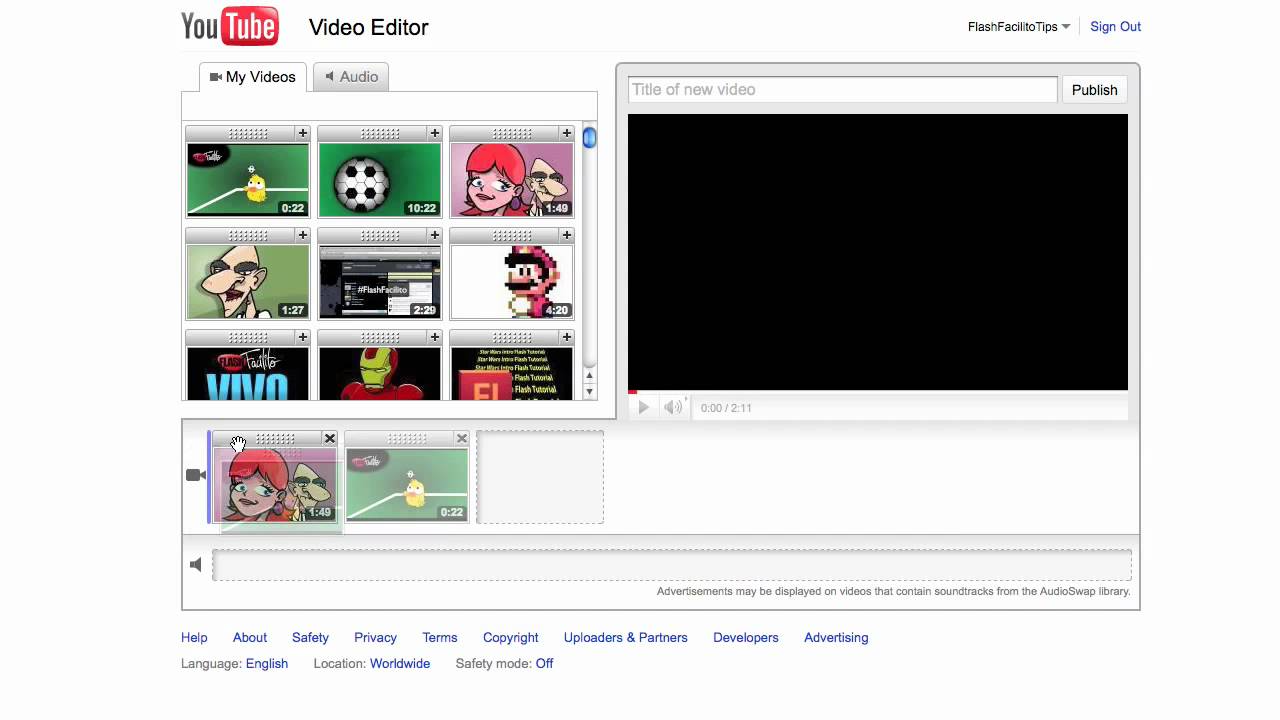Click drag handle above the soccer ball thumbnail

point(380,133)
